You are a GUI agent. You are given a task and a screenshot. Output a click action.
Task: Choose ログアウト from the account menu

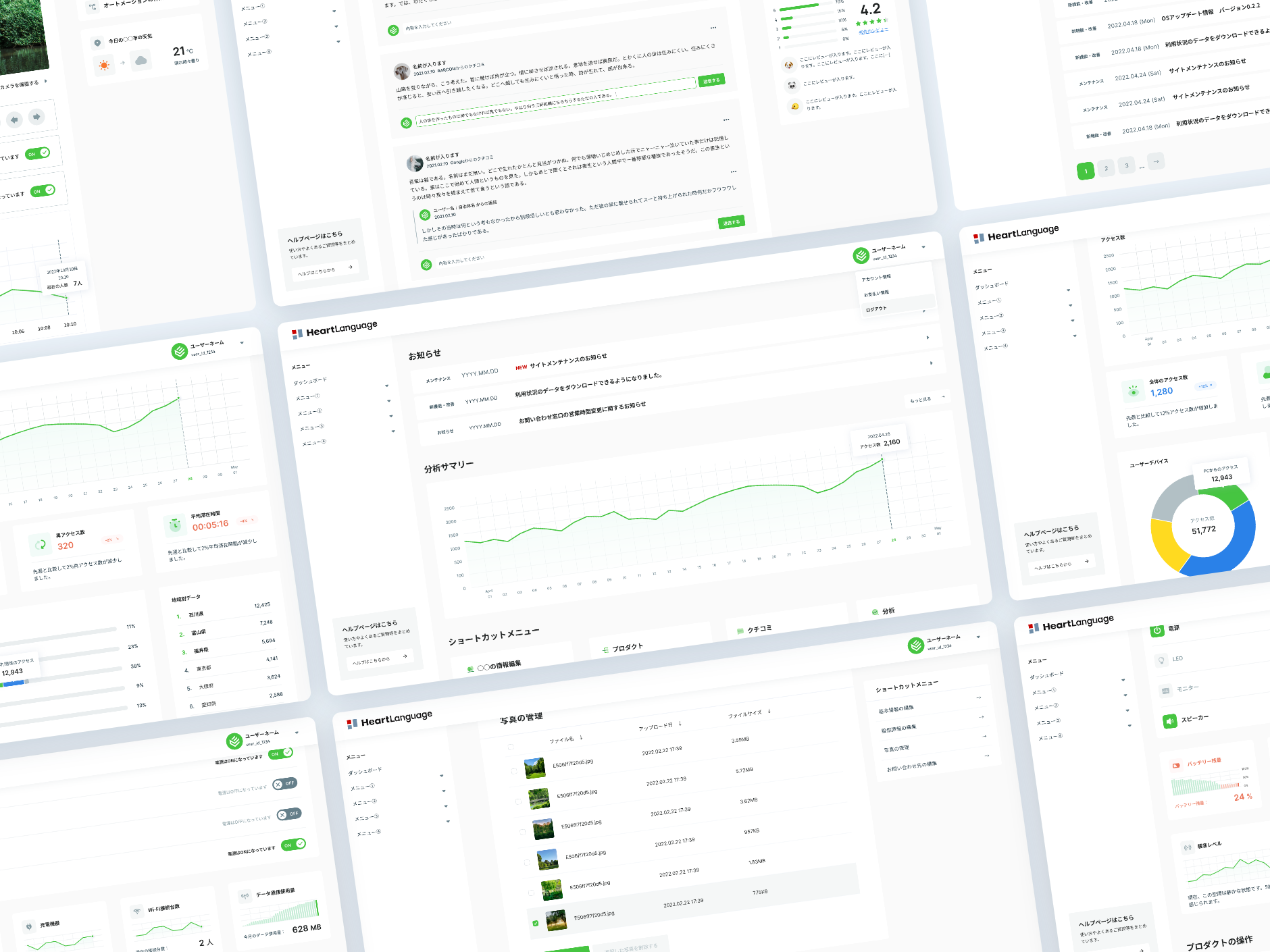[876, 309]
